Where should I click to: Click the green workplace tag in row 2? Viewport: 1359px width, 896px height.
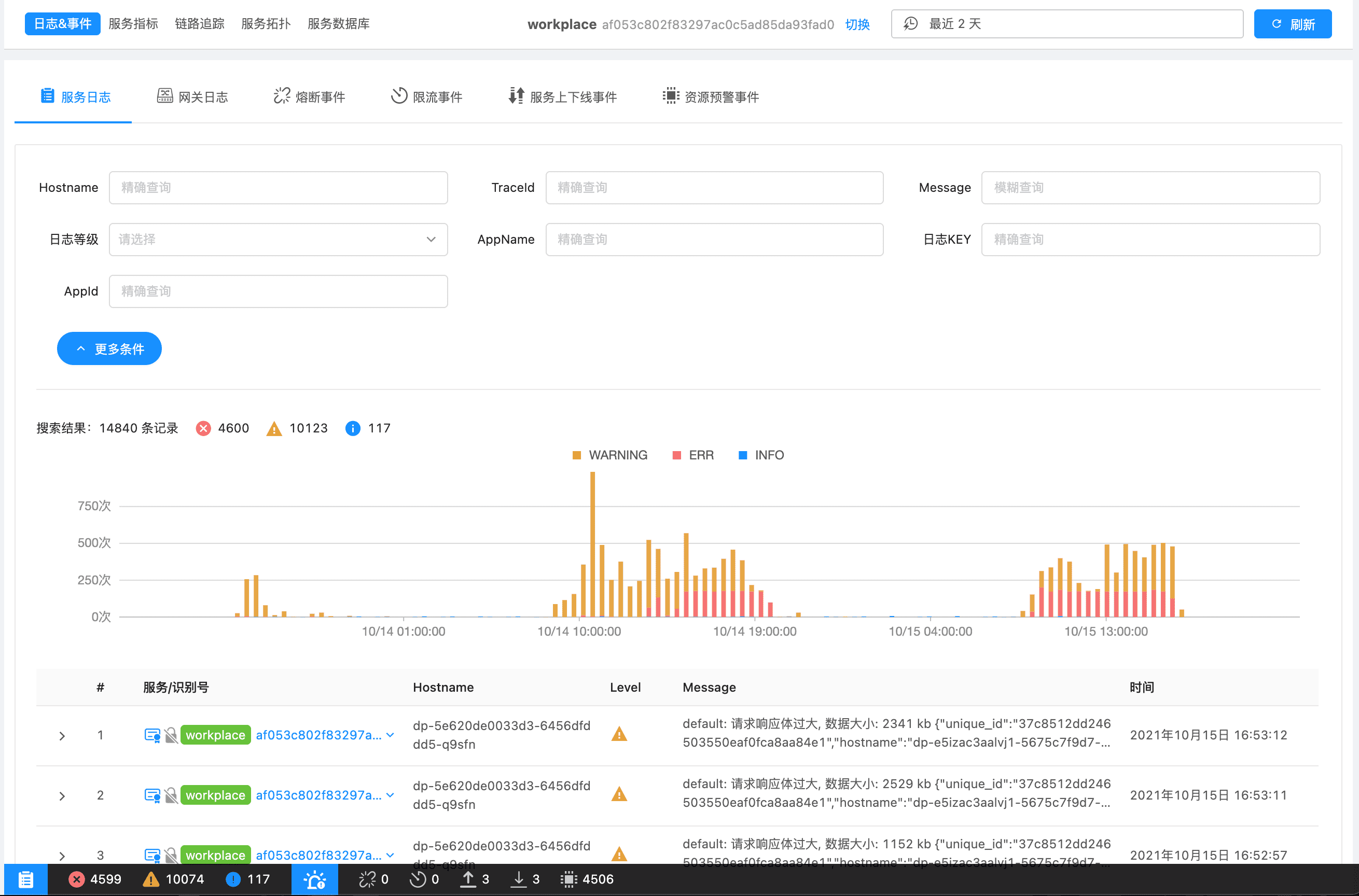click(x=215, y=795)
